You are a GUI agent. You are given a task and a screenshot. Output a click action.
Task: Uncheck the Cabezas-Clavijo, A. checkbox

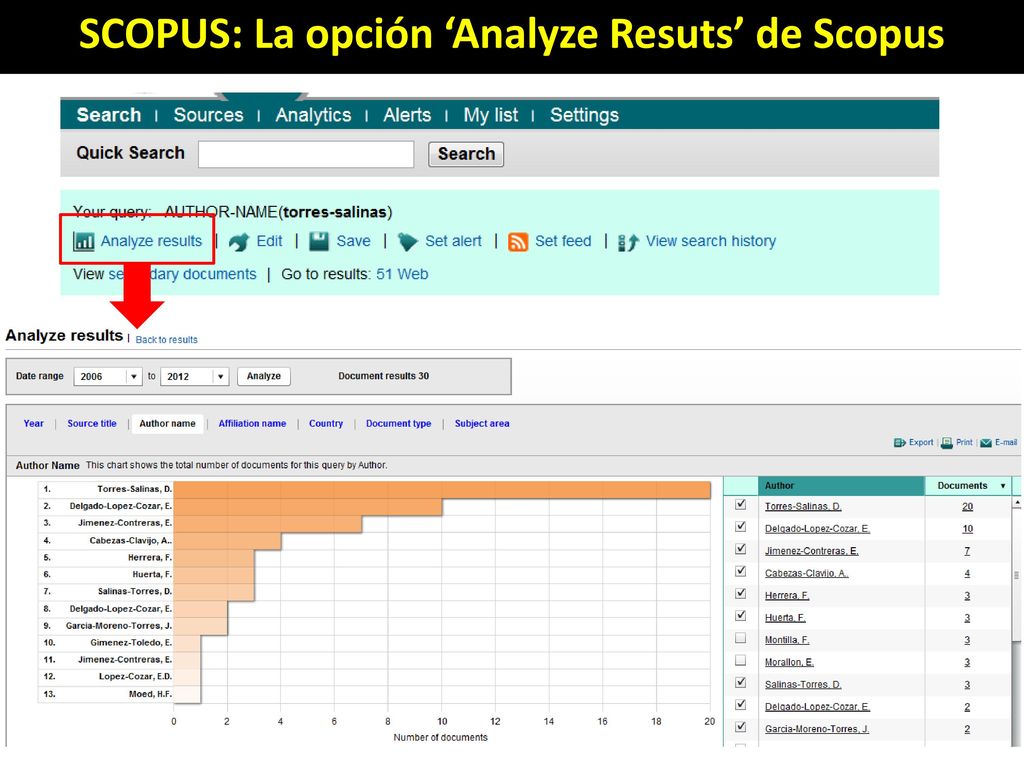tap(741, 571)
